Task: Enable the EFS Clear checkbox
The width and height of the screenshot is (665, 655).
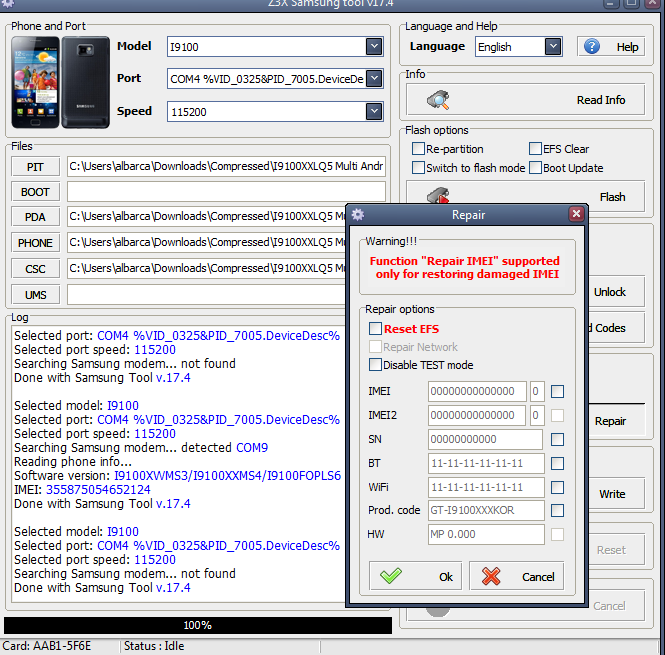Action: (x=535, y=148)
